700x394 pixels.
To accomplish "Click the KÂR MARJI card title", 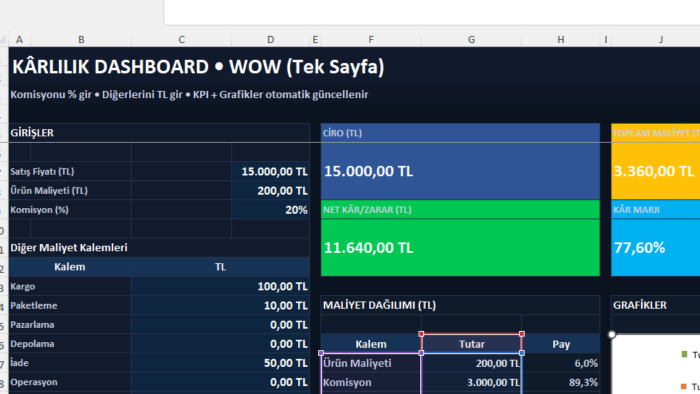I will [x=636, y=210].
